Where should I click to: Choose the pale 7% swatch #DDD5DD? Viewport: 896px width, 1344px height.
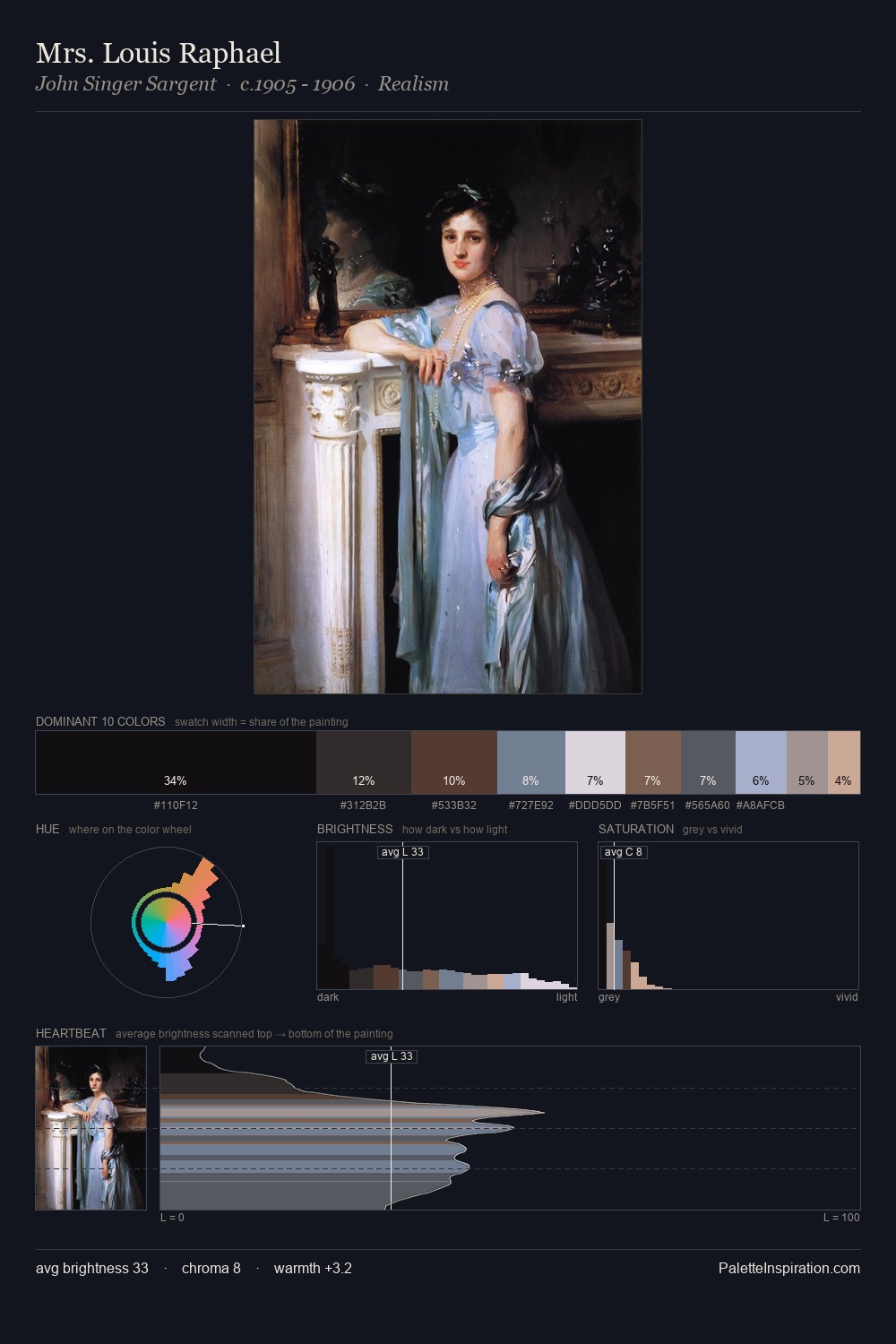(595, 762)
